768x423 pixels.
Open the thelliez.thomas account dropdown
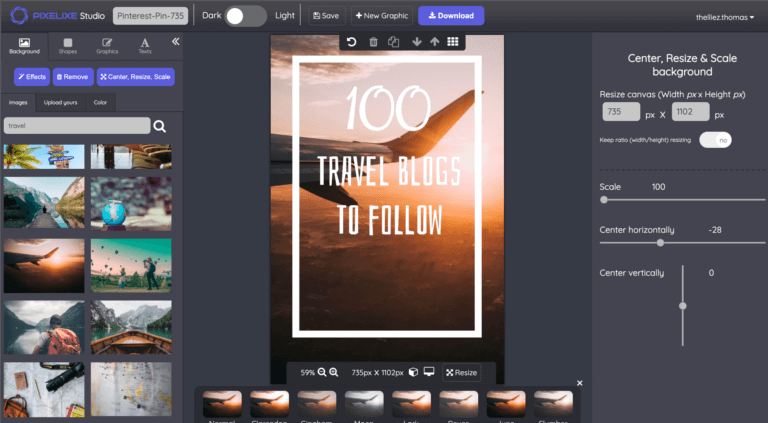(x=725, y=17)
